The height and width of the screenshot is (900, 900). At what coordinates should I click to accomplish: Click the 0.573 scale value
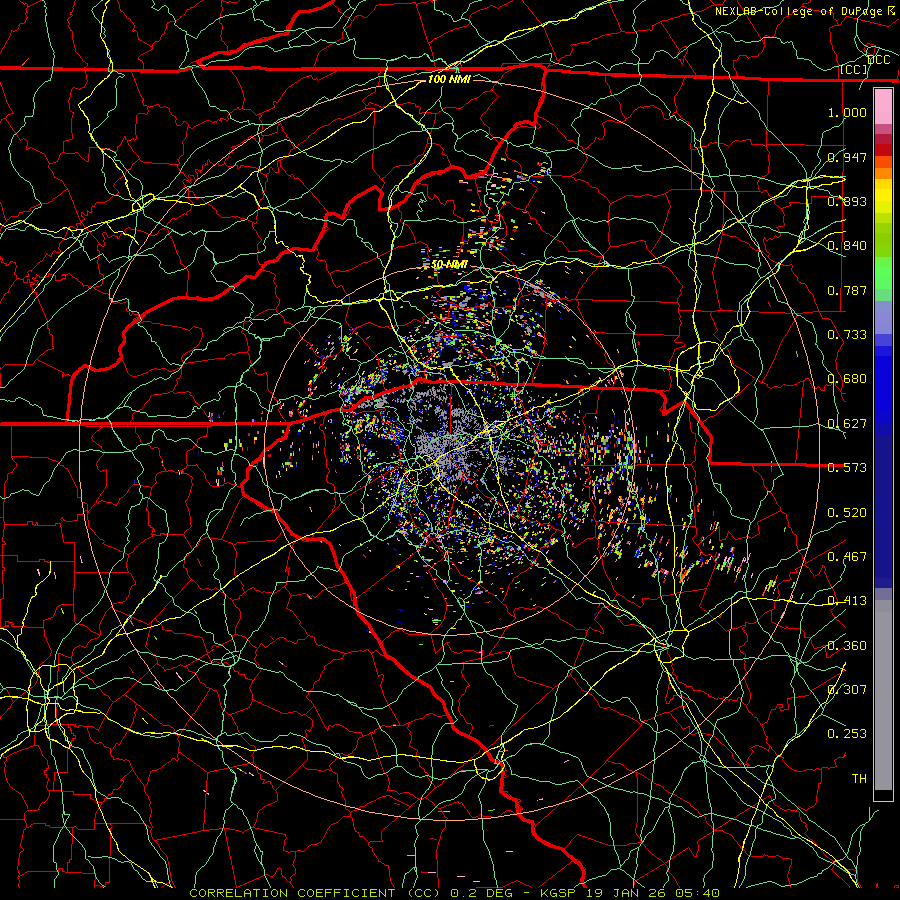(847, 467)
